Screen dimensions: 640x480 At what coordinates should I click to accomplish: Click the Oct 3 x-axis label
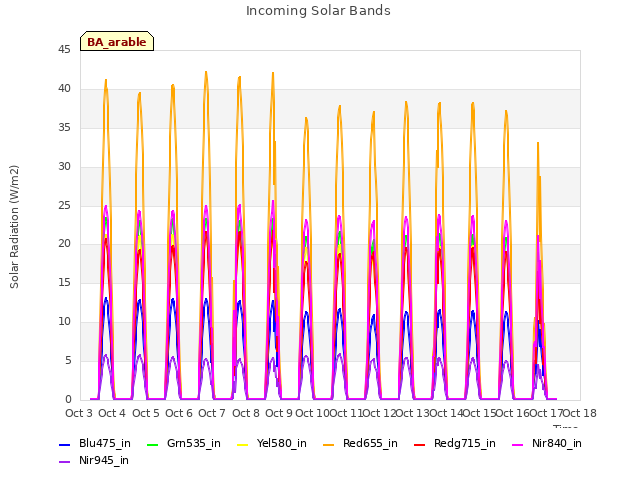tap(79, 413)
